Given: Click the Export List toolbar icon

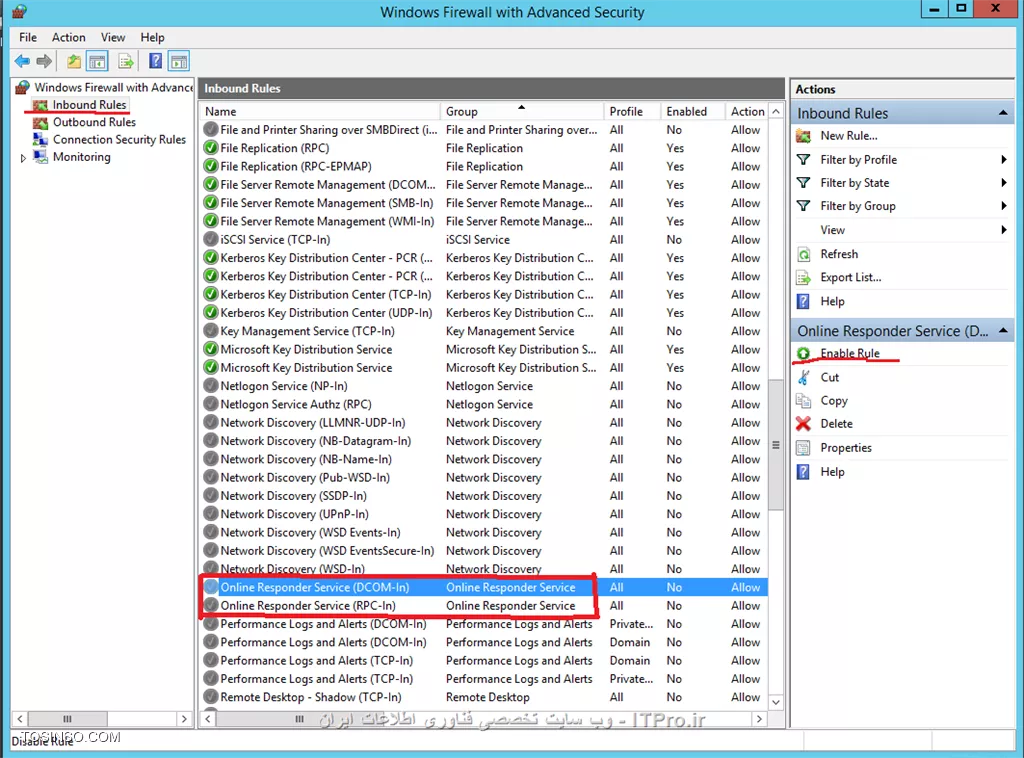Looking at the screenshot, I should pyautogui.click(x=125, y=61).
